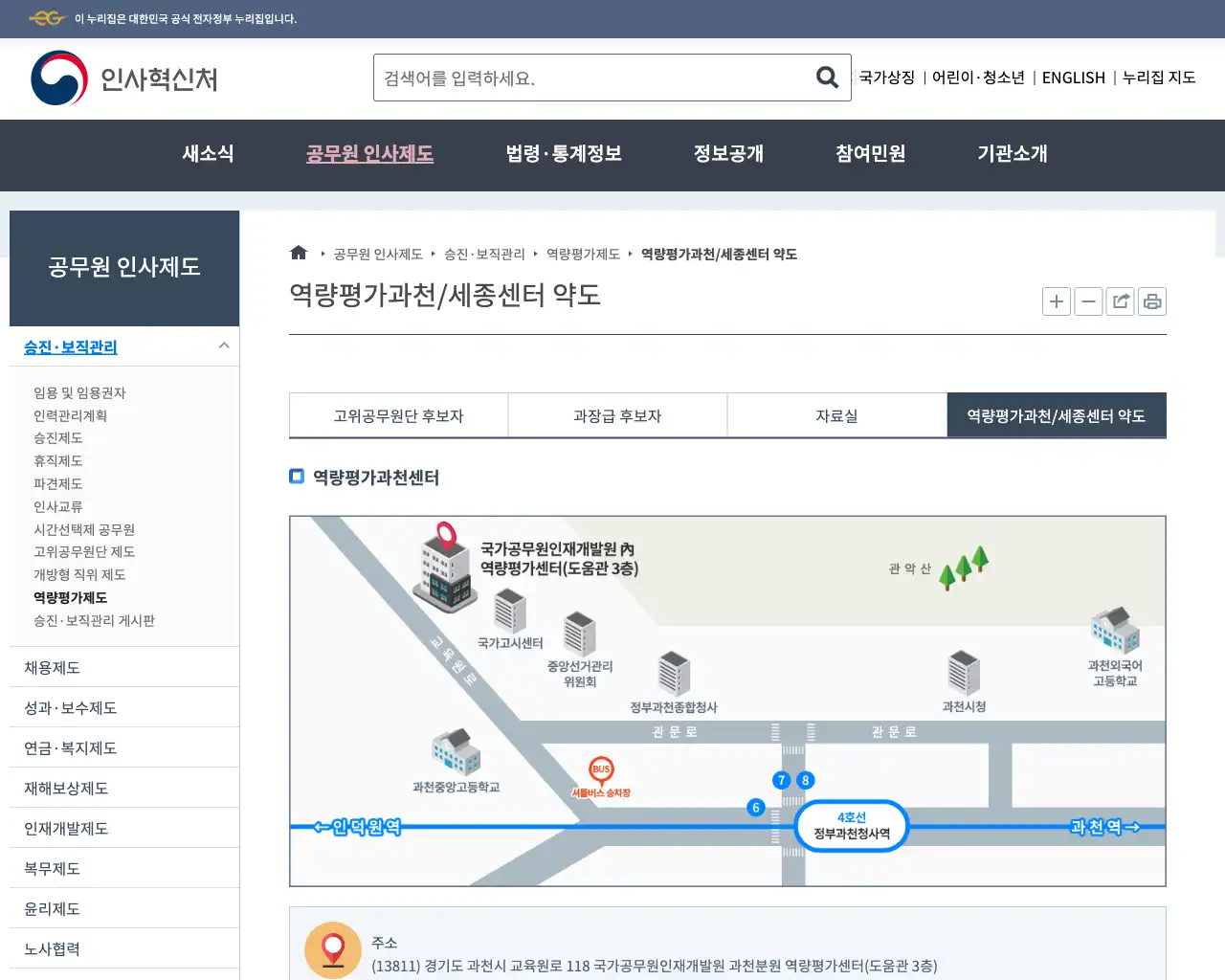Expand 복무제도 sidebar section
The image size is (1225, 980).
[124, 868]
